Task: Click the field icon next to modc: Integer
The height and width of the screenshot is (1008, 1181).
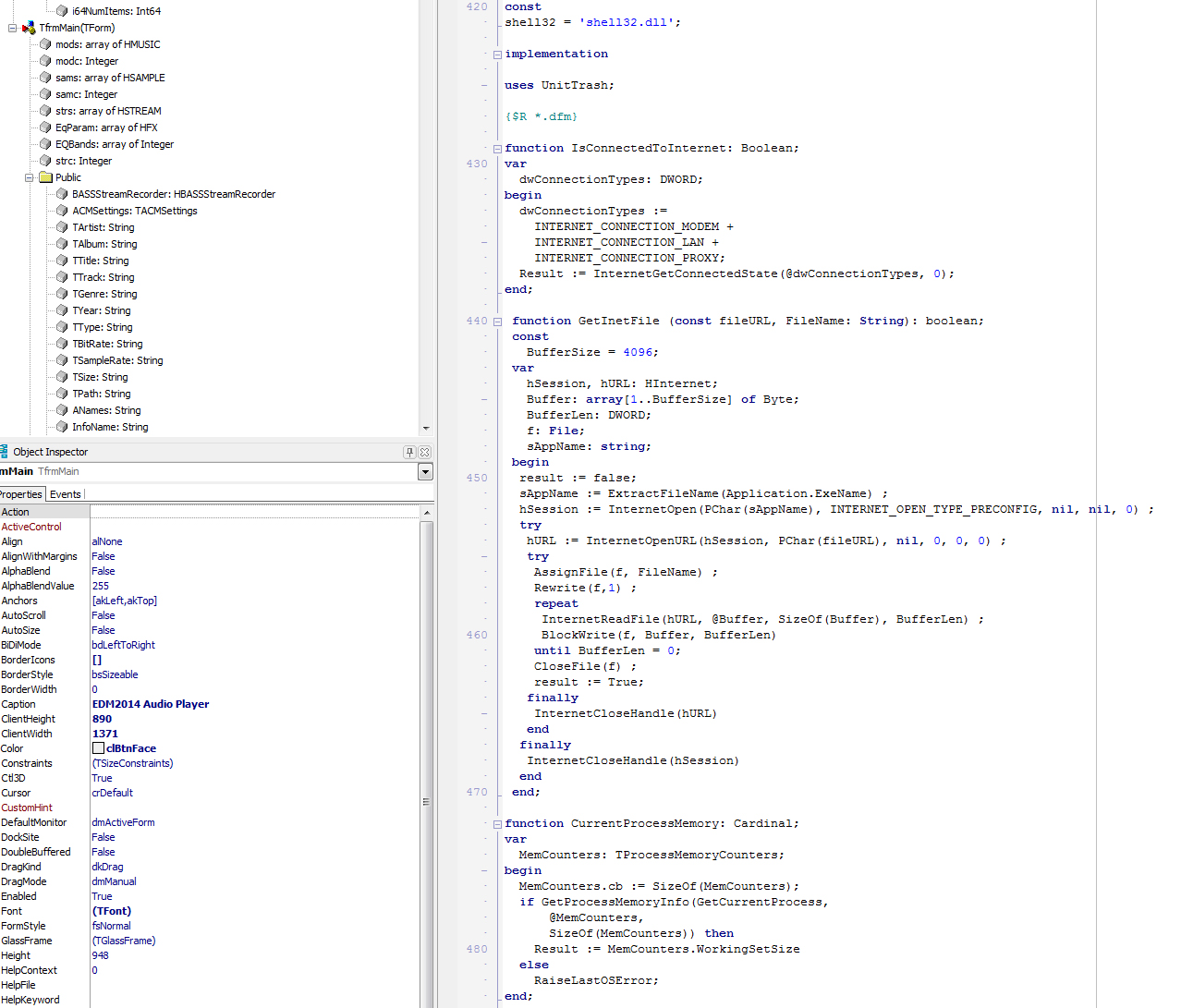Action: click(x=45, y=61)
